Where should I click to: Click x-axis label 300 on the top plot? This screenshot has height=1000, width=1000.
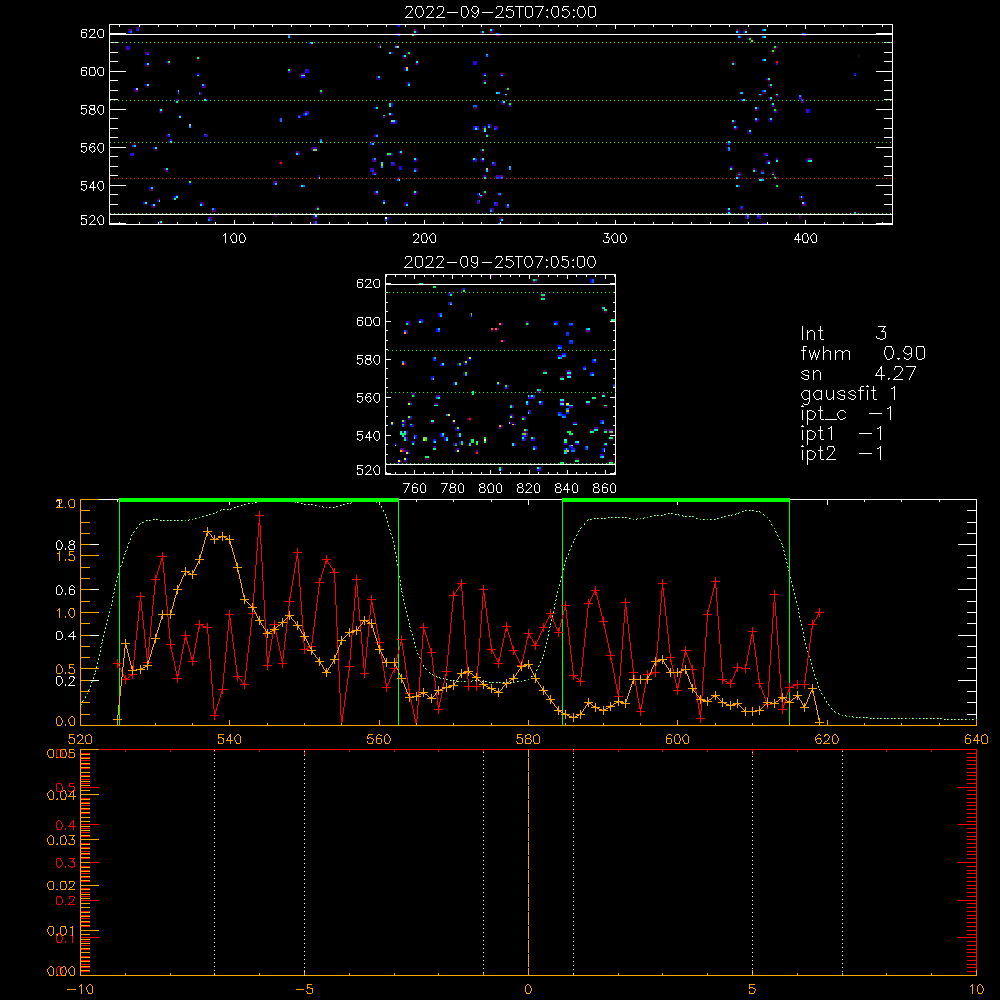615,239
